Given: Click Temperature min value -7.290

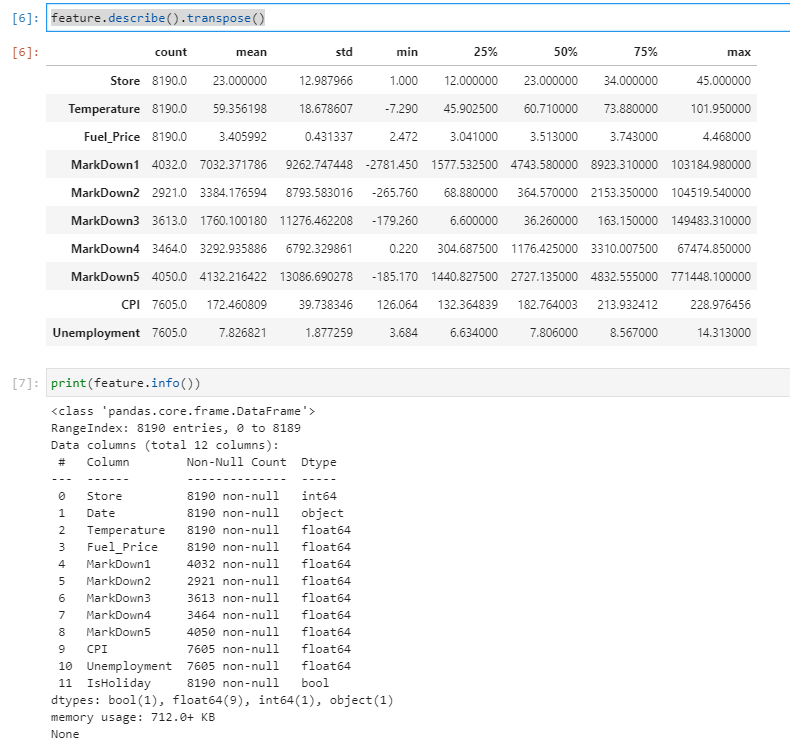Looking at the screenshot, I should point(401,109).
